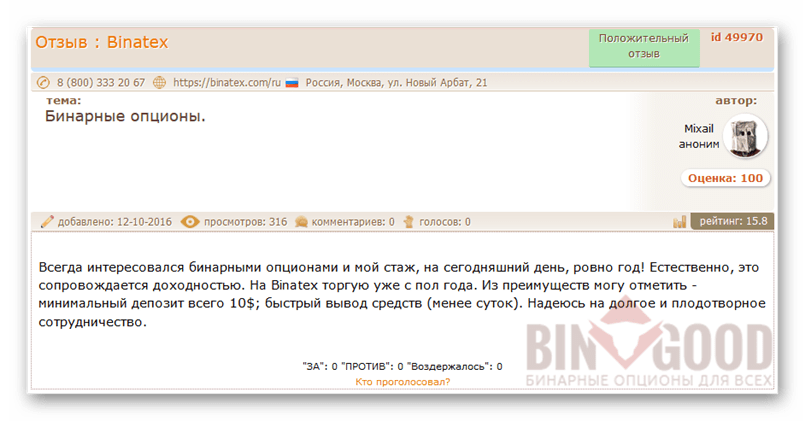
Task: Click the comments bubble icon near комментариев
Action: (301, 222)
